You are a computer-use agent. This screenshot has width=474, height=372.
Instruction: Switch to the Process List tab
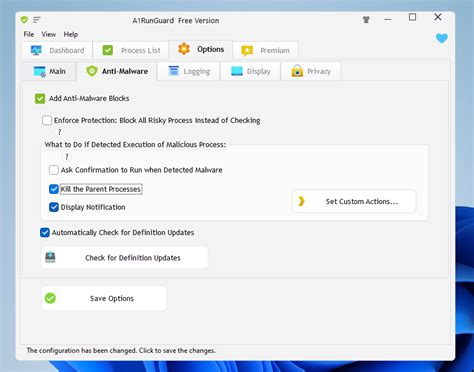point(131,50)
